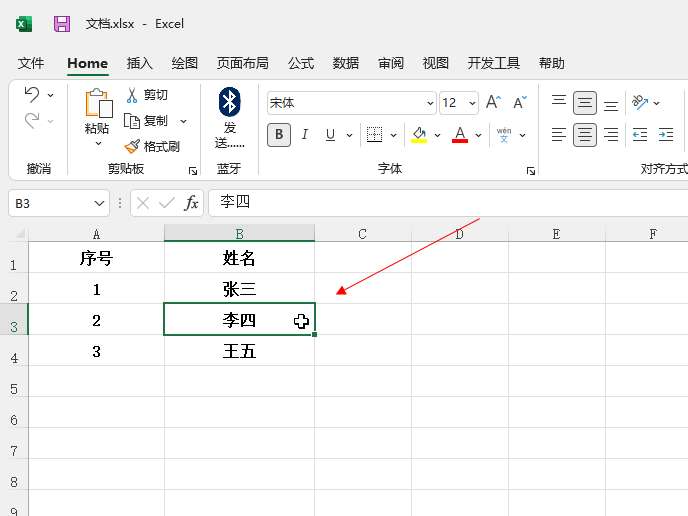Click the Bluetooth send icon
The image size is (688, 516).
[x=230, y=101]
